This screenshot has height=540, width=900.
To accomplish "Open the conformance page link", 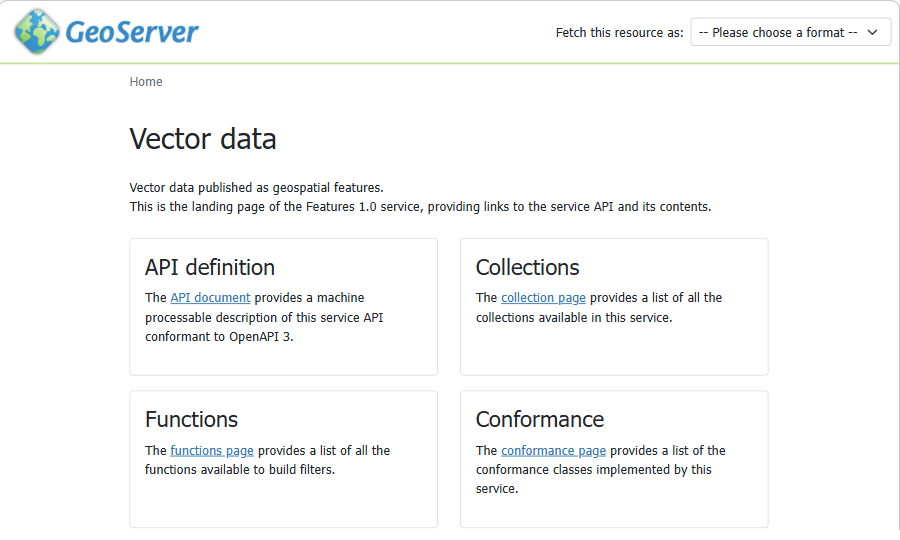I will click(x=553, y=451).
